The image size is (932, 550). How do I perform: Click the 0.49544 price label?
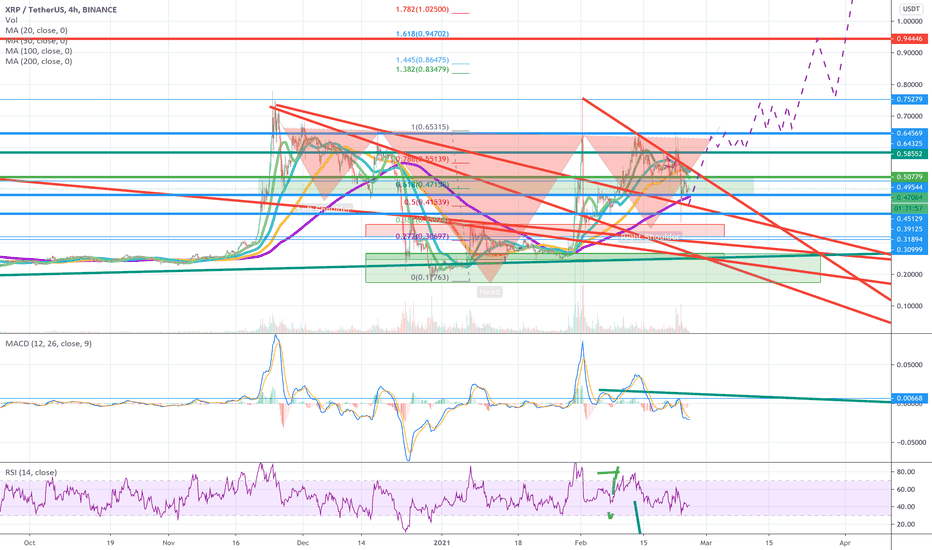coord(909,187)
